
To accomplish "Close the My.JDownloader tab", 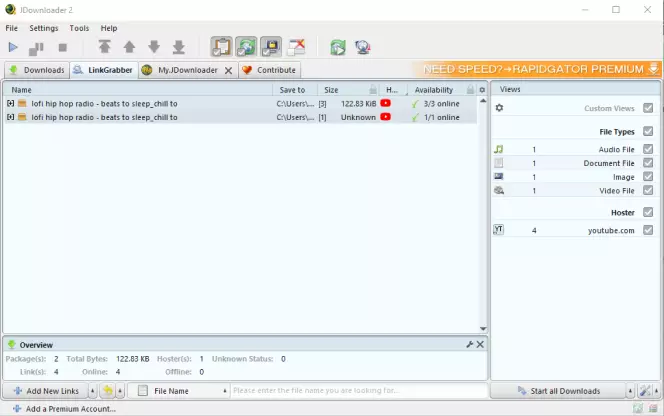I will [x=228, y=70].
